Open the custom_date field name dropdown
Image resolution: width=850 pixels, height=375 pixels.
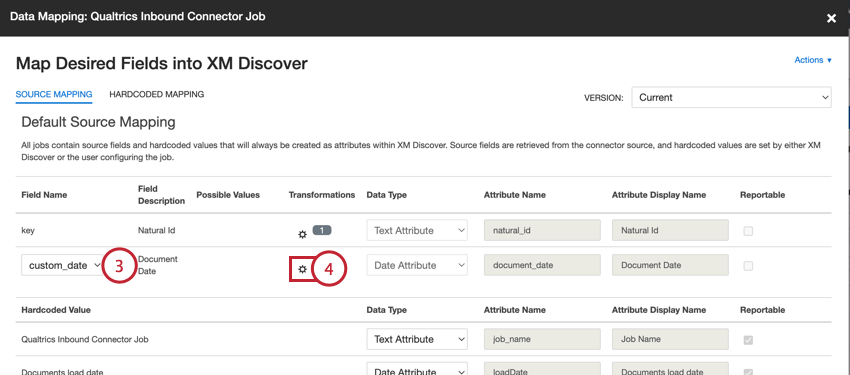click(x=63, y=266)
